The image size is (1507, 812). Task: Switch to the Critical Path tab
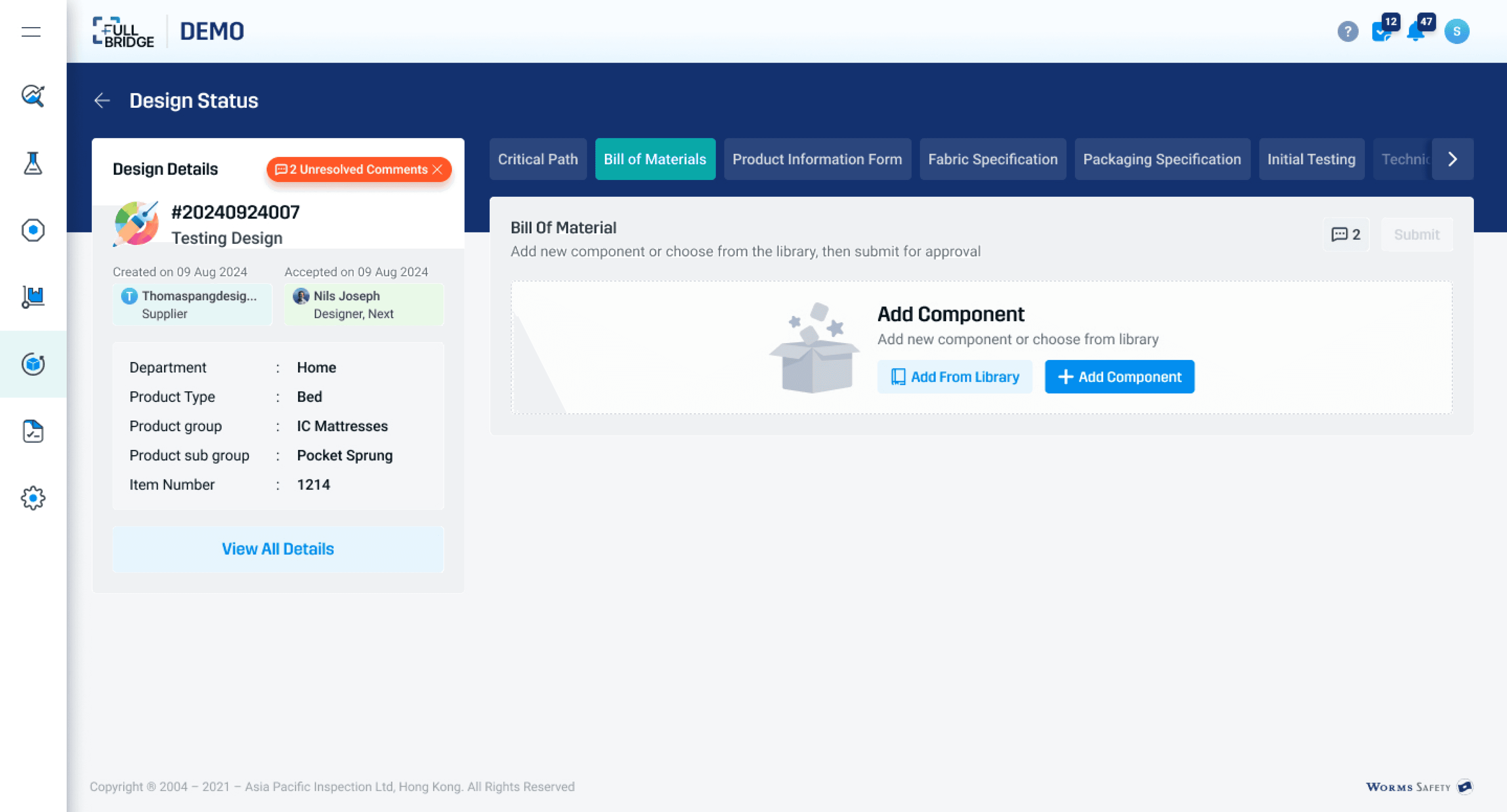pos(537,159)
